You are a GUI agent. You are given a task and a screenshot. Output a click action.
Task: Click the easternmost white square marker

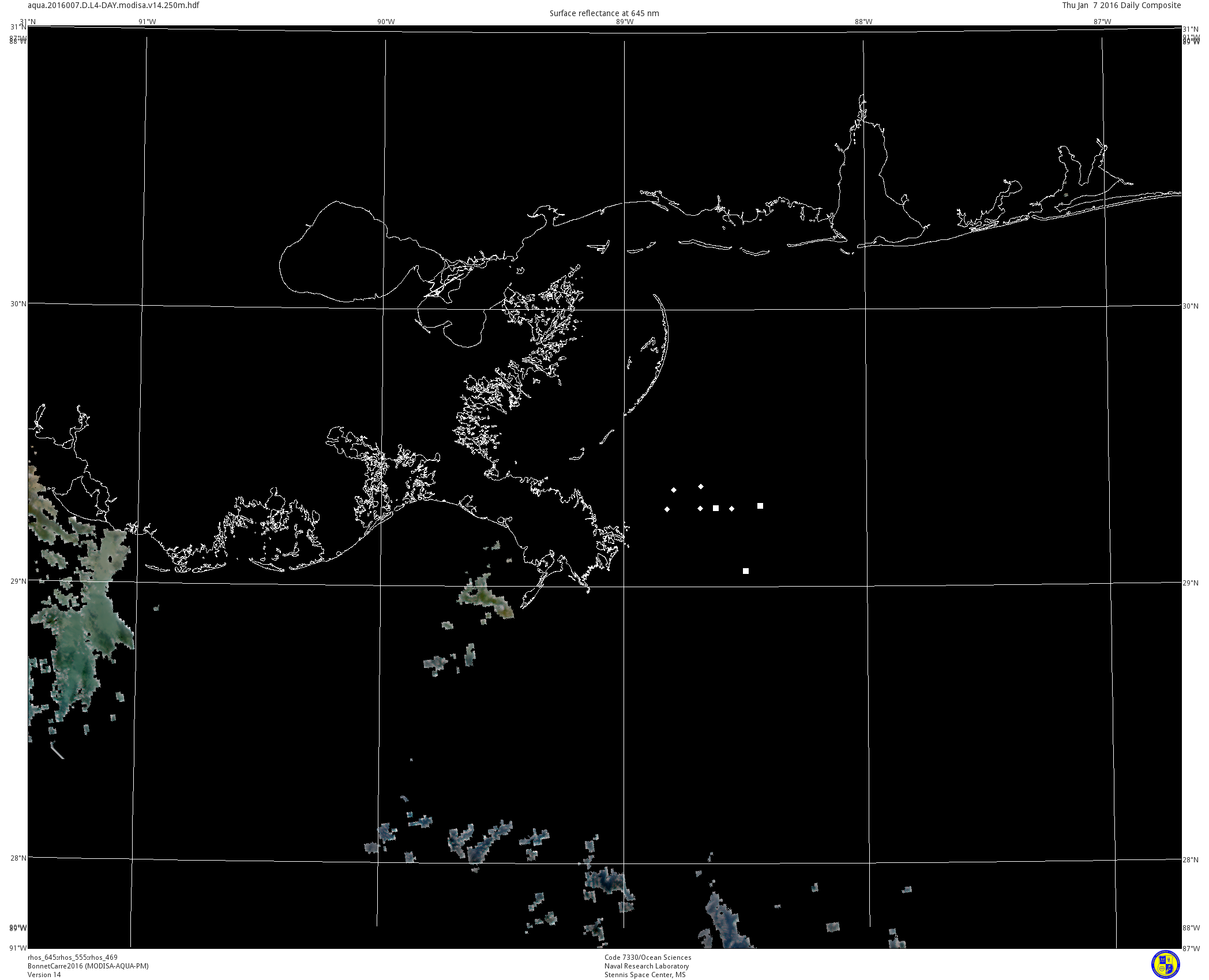click(x=760, y=506)
